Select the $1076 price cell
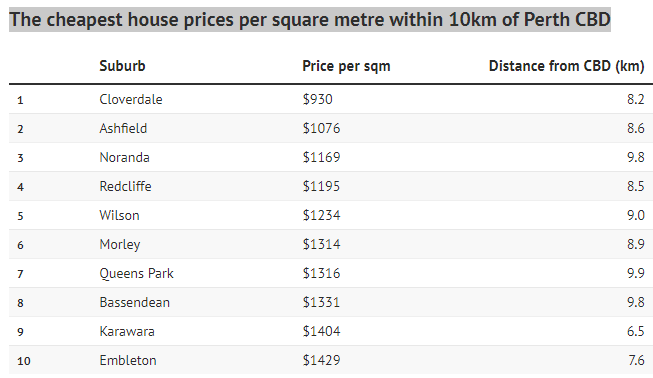The image size is (653, 378). click(x=321, y=128)
